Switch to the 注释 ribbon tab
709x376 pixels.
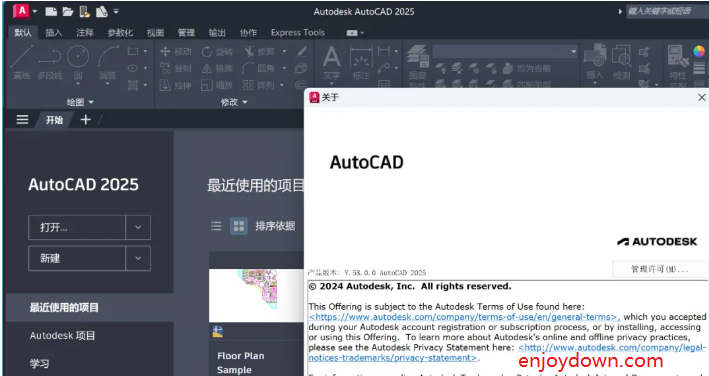point(85,33)
